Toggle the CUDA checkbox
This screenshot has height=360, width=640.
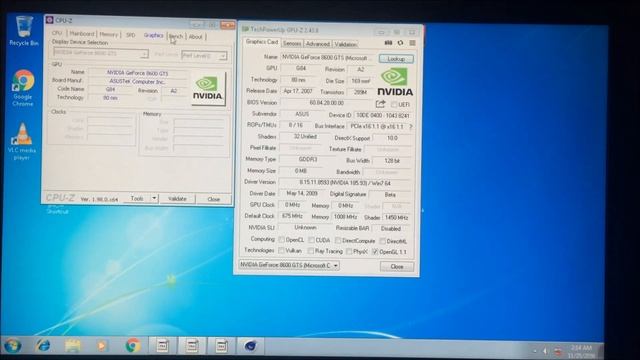(x=311, y=240)
